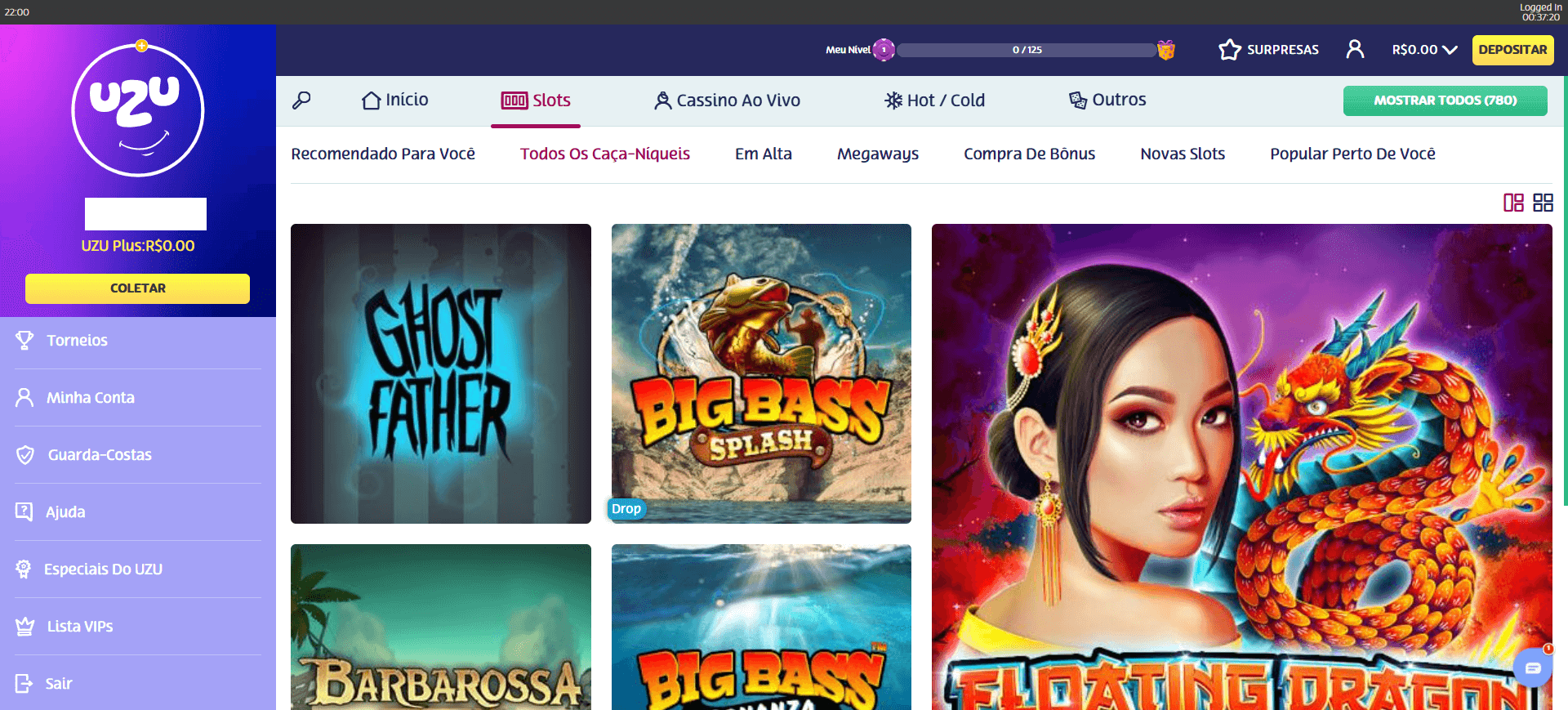Select Popular Perto De Você tab
This screenshot has width=1568, height=710.
(x=1352, y=154)
